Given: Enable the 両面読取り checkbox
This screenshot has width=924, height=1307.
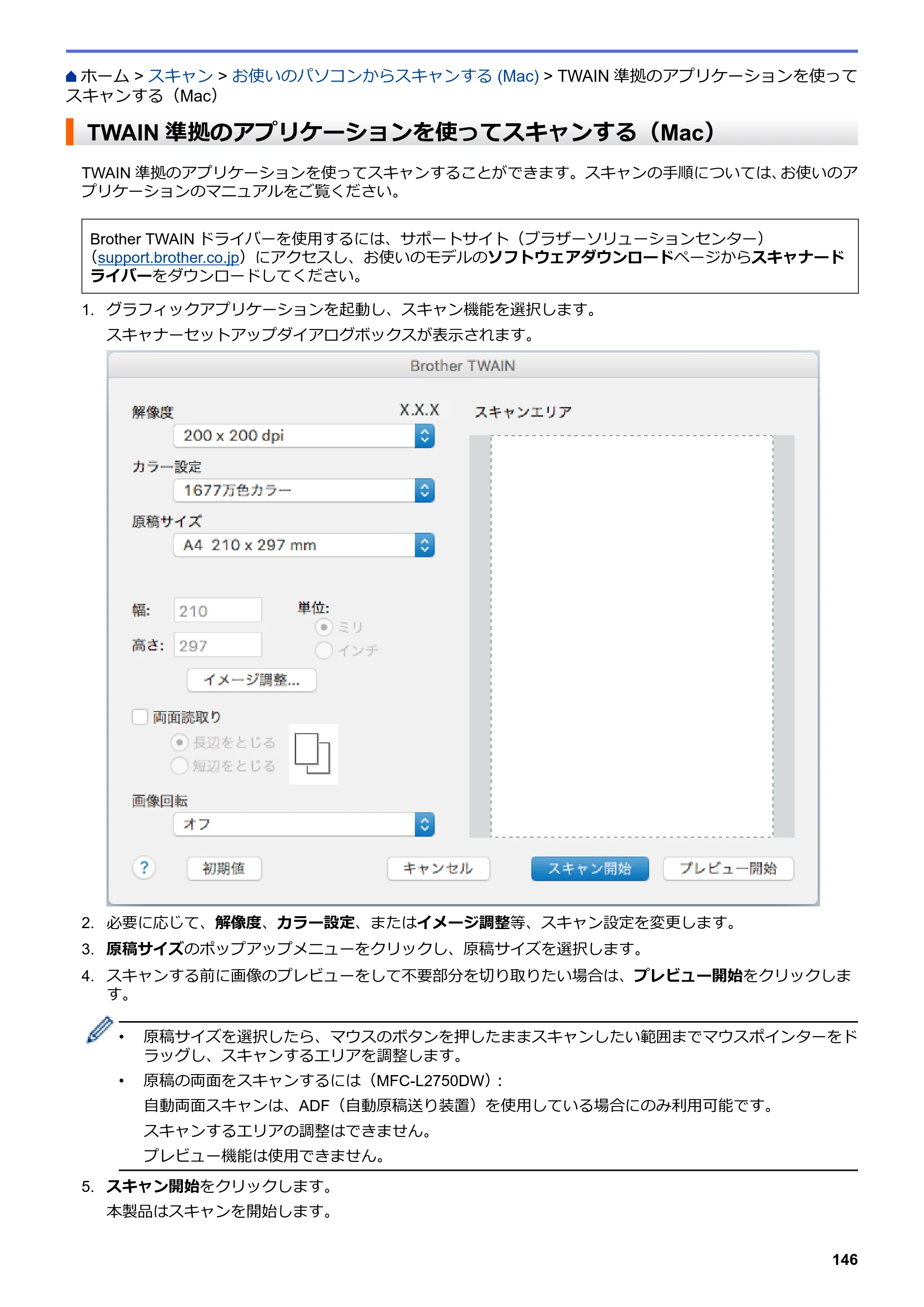Looking at the screenshot, I should [x=140, y=717].
